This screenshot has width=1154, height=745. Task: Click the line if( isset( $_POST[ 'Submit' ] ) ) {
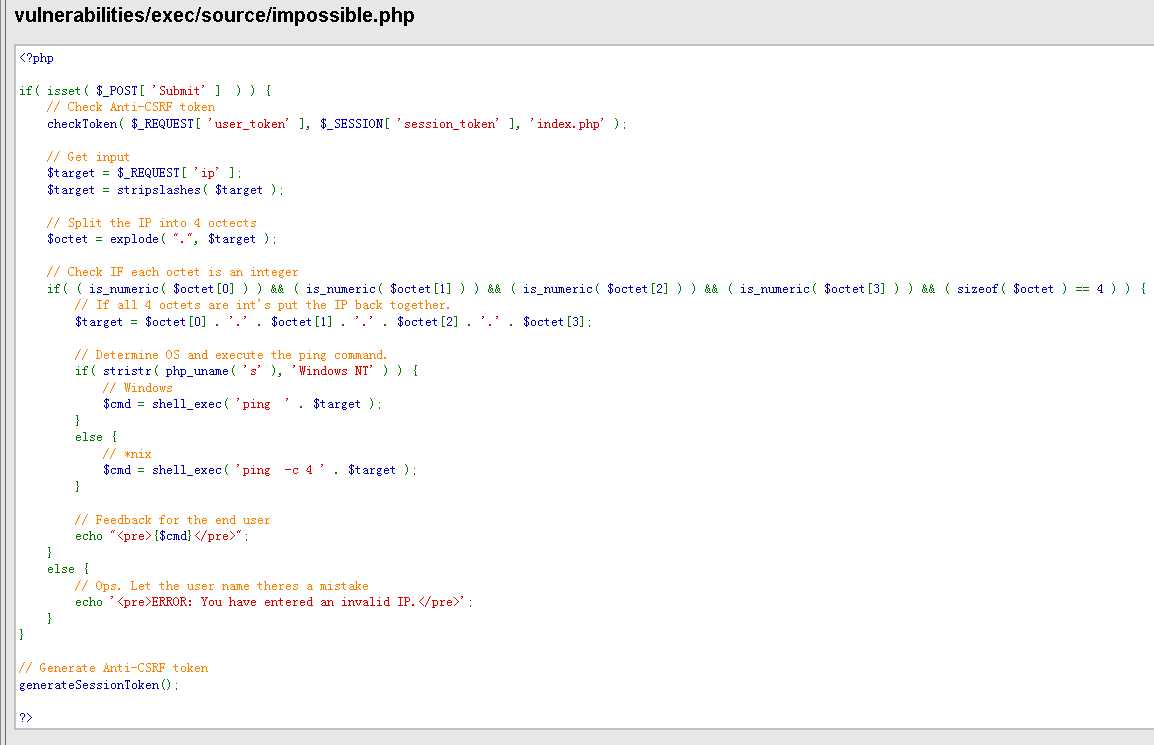145,91
